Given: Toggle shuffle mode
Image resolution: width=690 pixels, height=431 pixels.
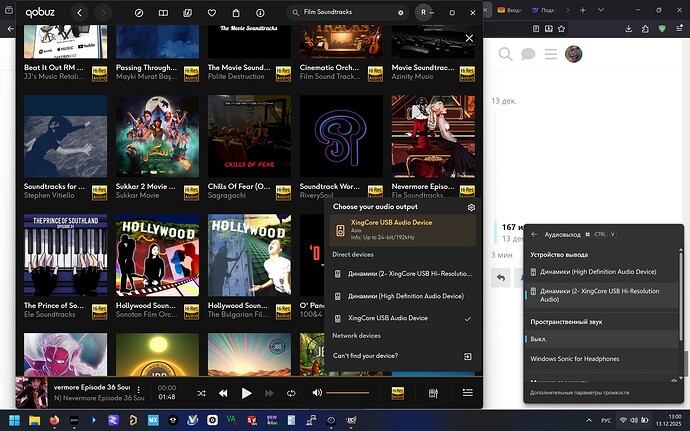Looking at the screenshot, I should (201, 393).
